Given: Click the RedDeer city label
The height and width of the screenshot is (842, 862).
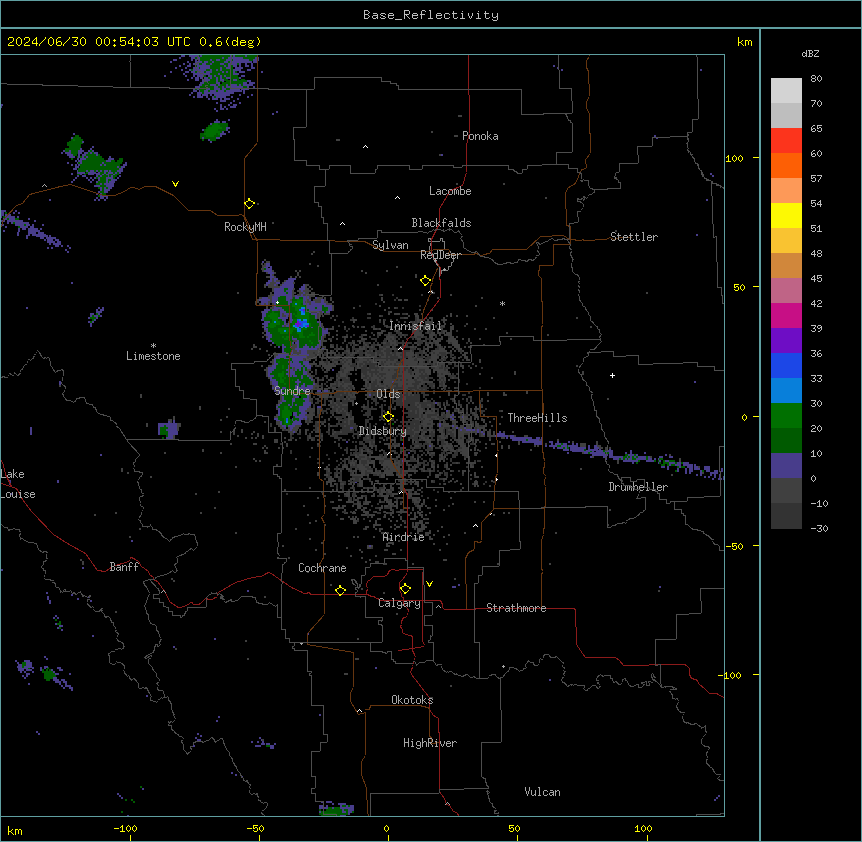Looking at the screenshot, I should 440,255.
